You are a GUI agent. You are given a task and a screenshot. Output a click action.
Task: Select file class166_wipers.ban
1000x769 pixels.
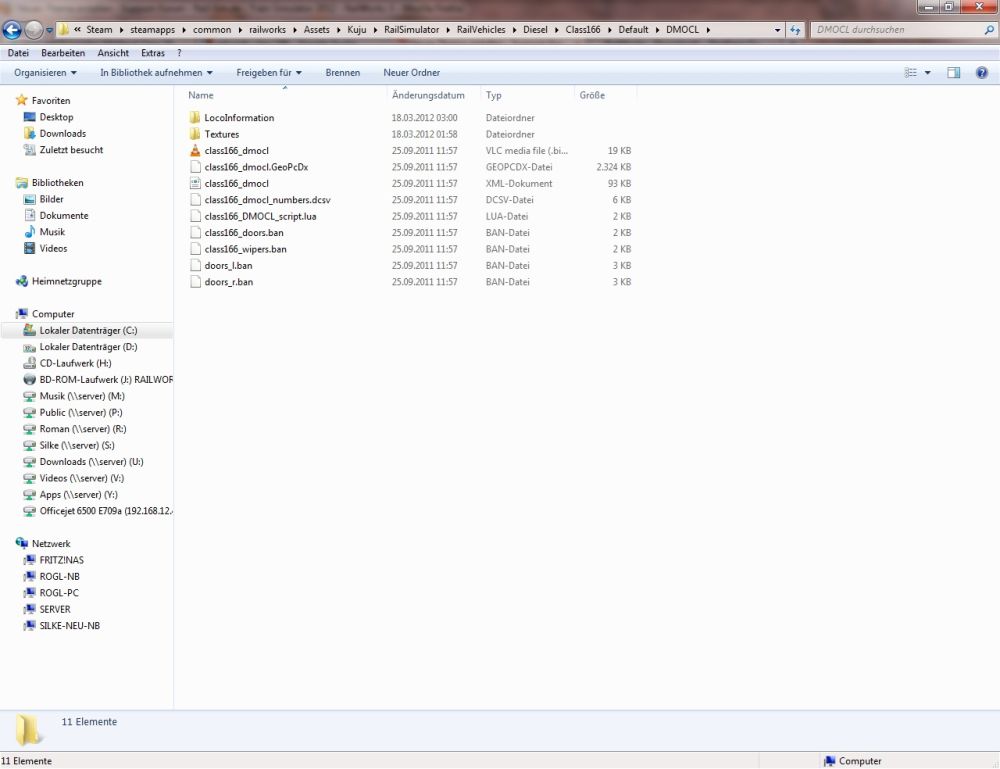click(246, 249)
